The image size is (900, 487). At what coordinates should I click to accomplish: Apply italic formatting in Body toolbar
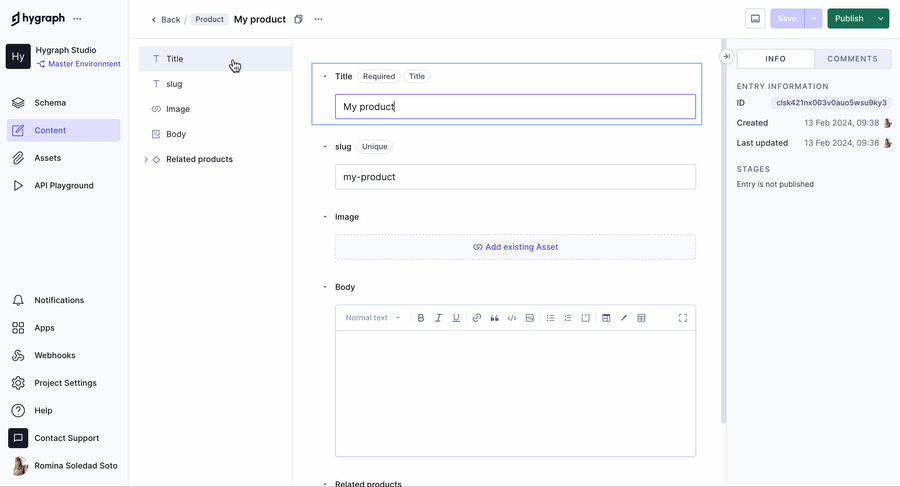click(438, 318)
